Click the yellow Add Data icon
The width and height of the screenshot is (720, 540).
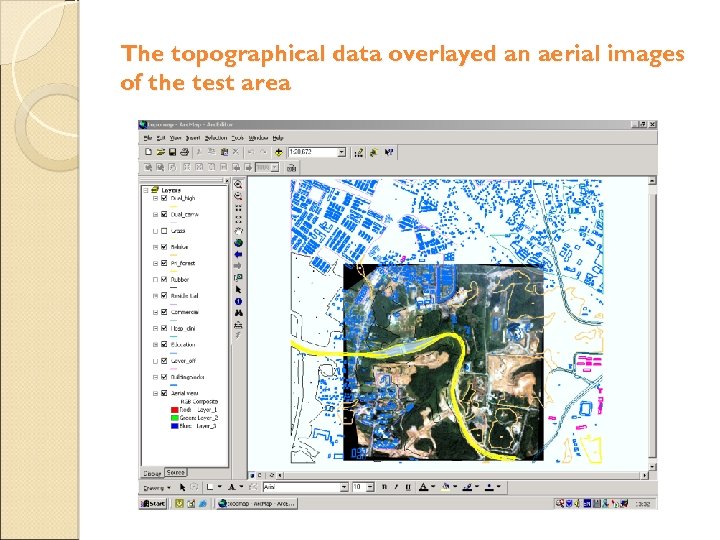[x=278, y=152]
